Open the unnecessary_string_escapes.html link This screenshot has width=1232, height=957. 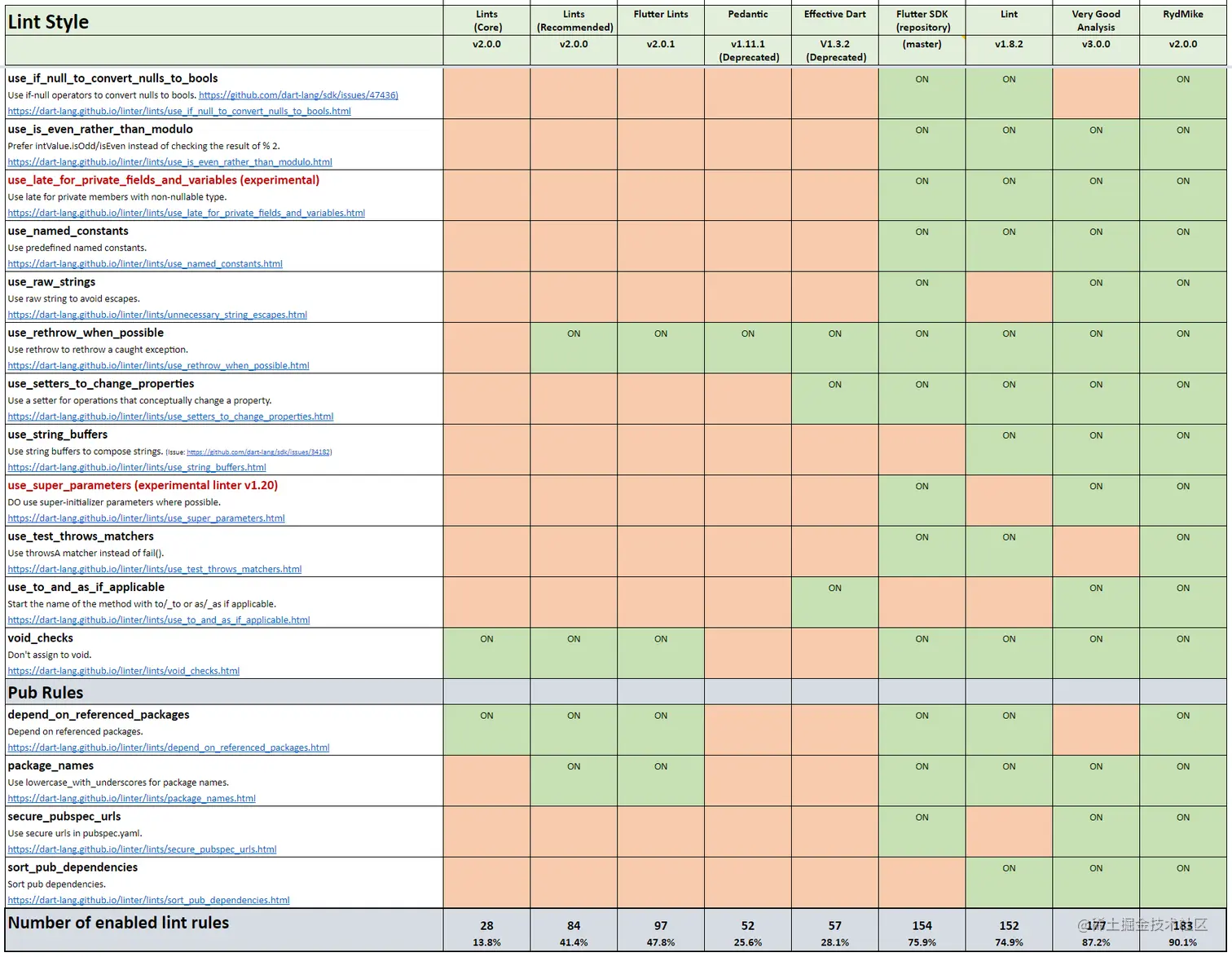pos(157,315)
